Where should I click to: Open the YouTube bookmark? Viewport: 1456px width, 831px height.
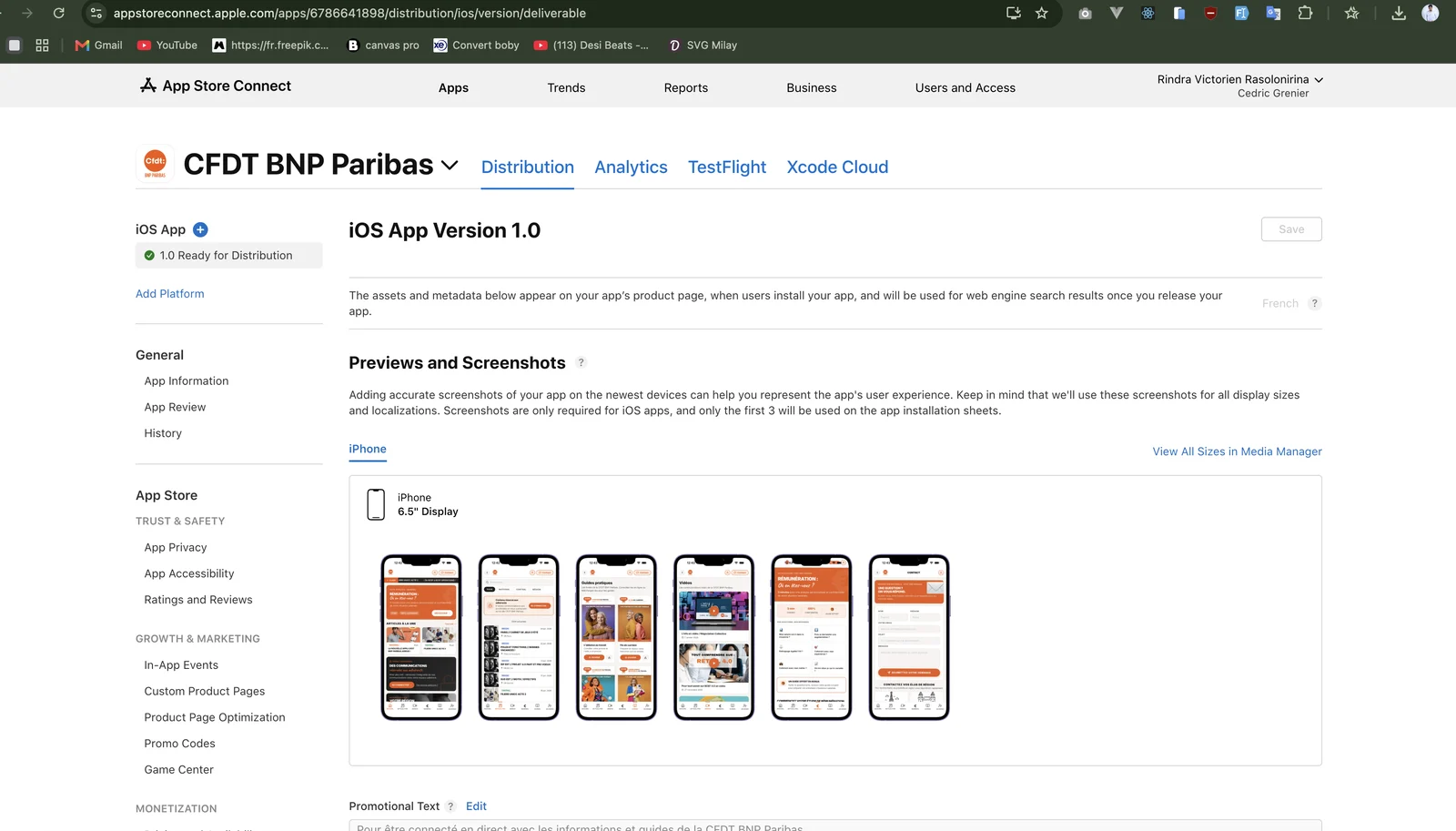pos(167,45)
